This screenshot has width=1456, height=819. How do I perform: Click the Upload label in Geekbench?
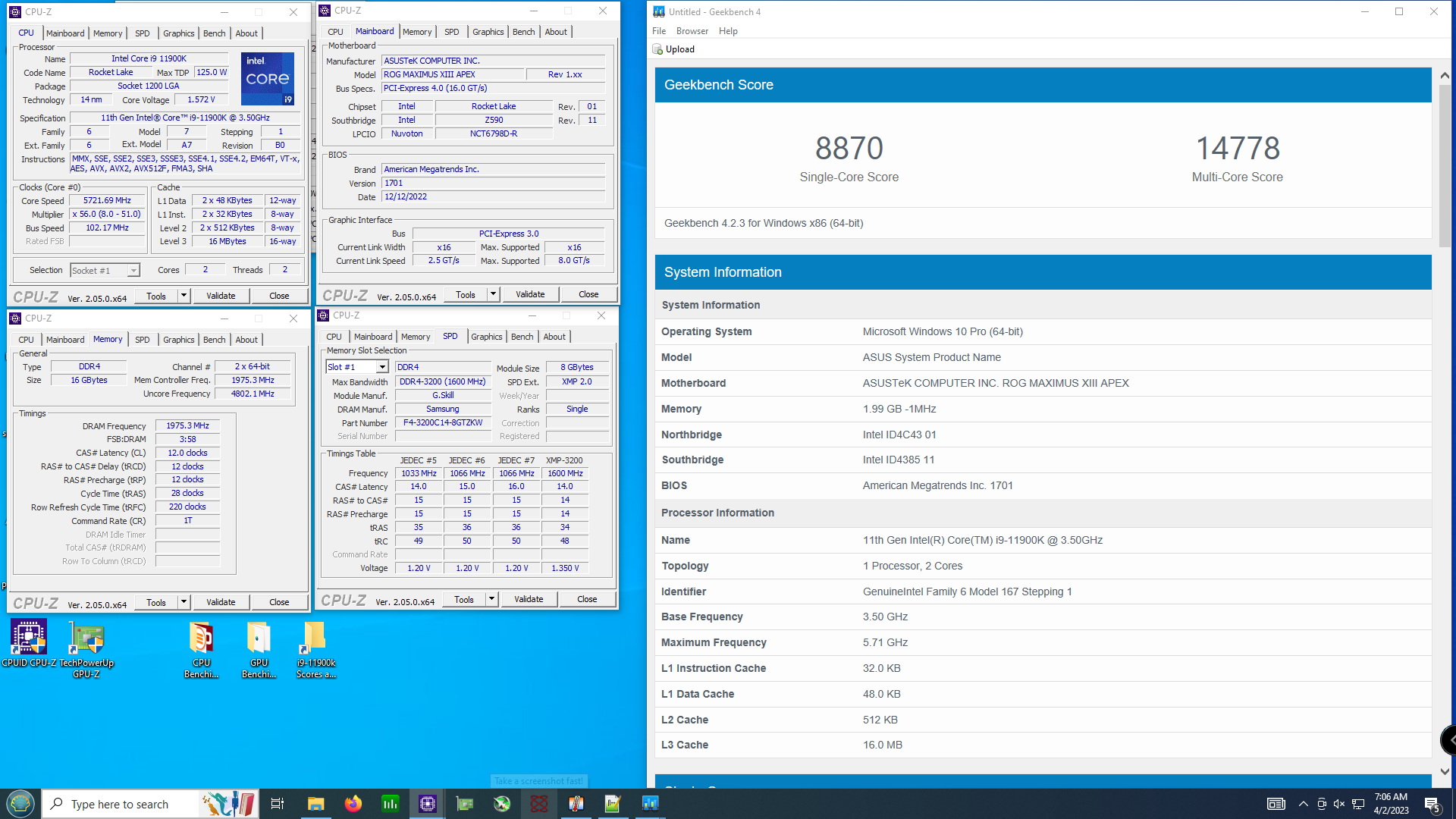(x=680, y=49)
